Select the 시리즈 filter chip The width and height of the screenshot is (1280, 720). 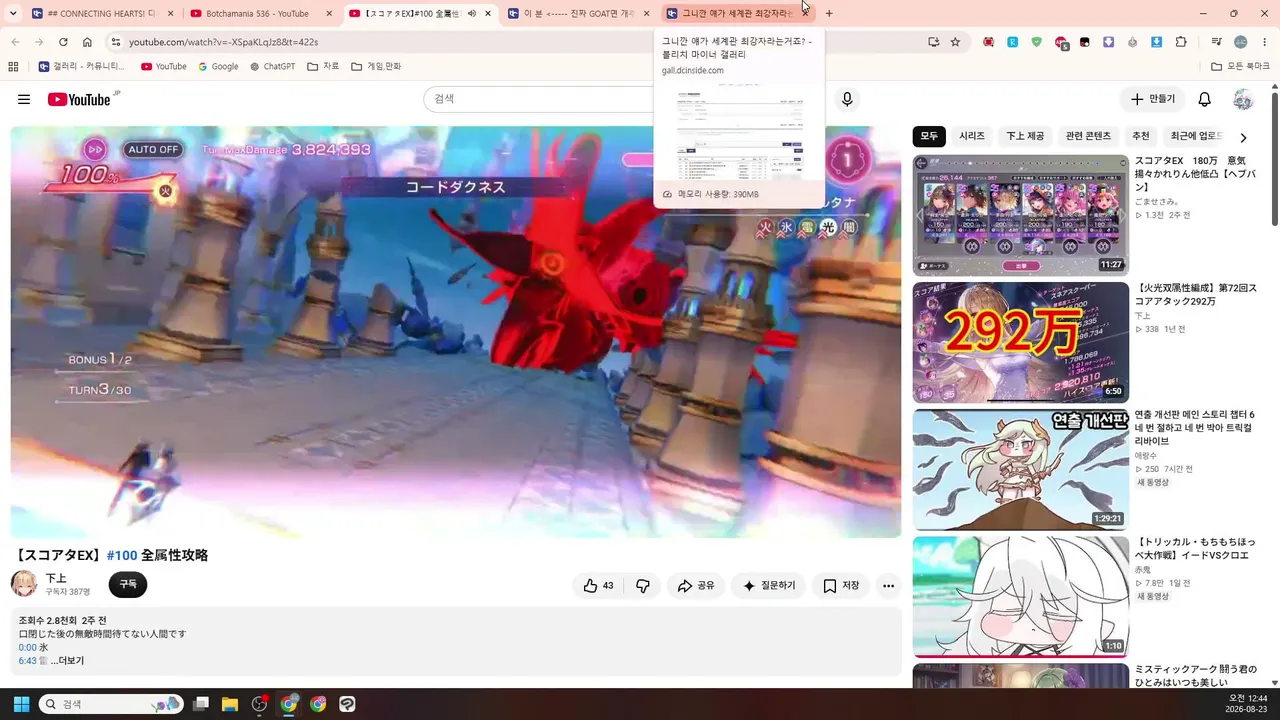click(972, 136)
